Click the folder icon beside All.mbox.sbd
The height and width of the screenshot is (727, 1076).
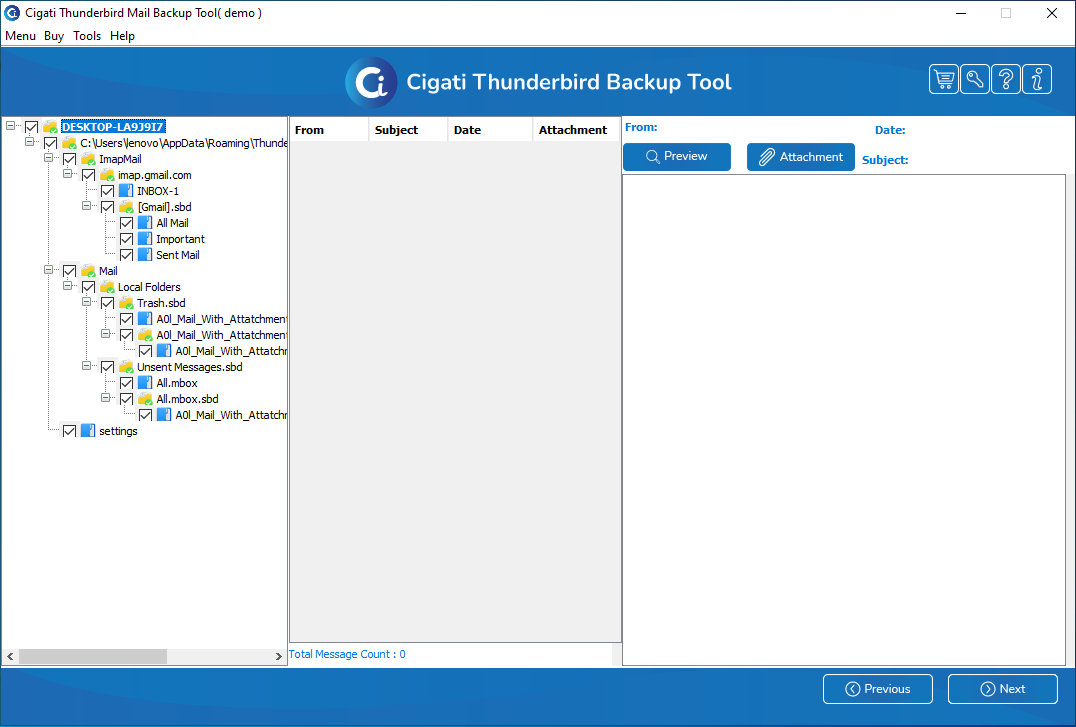click(145, 399)
